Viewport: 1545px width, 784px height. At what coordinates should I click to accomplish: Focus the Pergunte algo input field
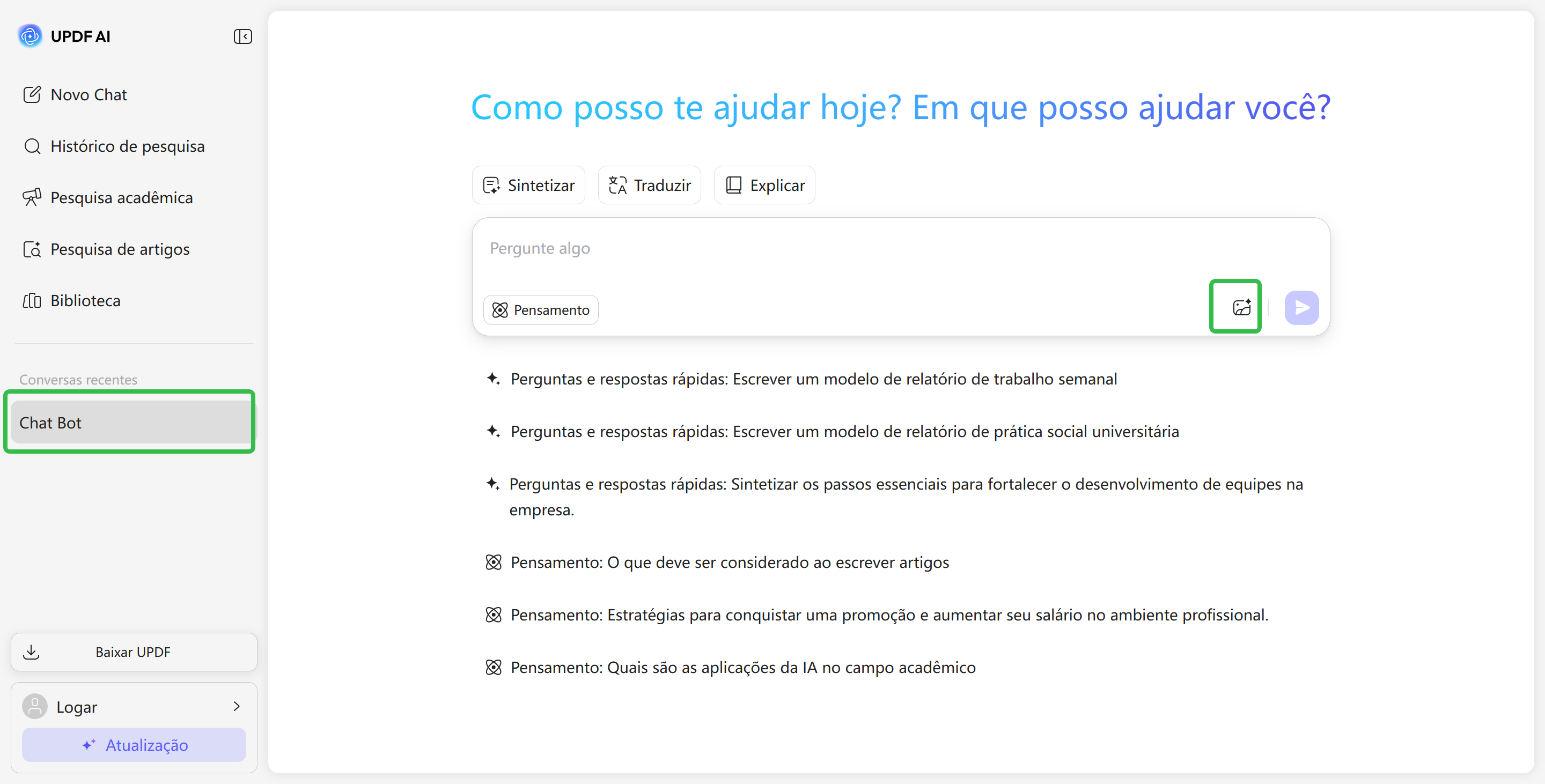(900, 248)
